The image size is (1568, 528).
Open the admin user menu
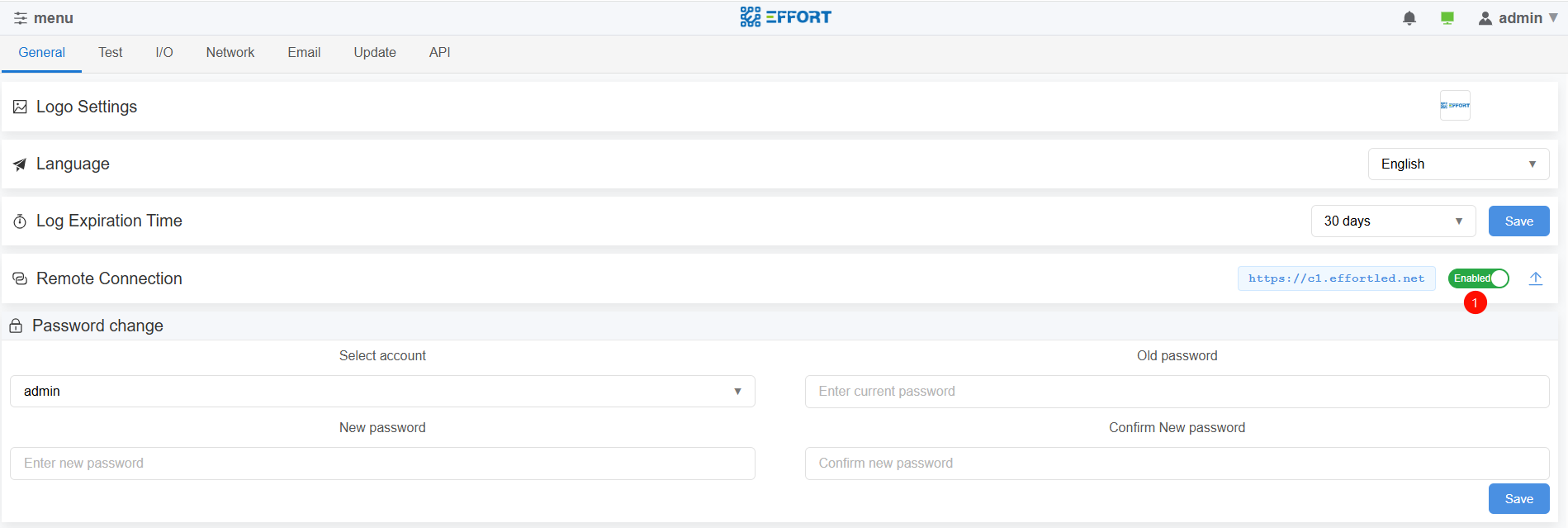[1518, 18]
